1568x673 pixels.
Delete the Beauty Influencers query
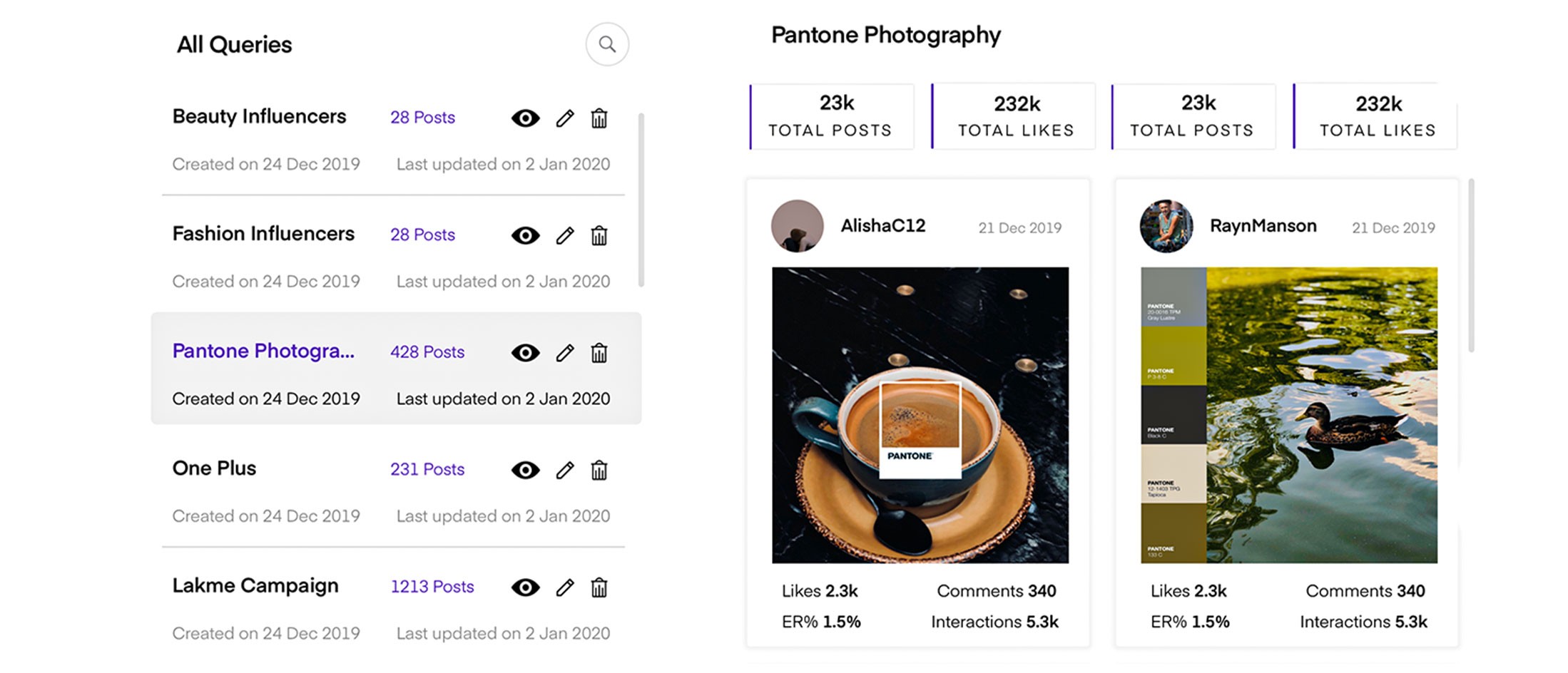coord(599,118)
